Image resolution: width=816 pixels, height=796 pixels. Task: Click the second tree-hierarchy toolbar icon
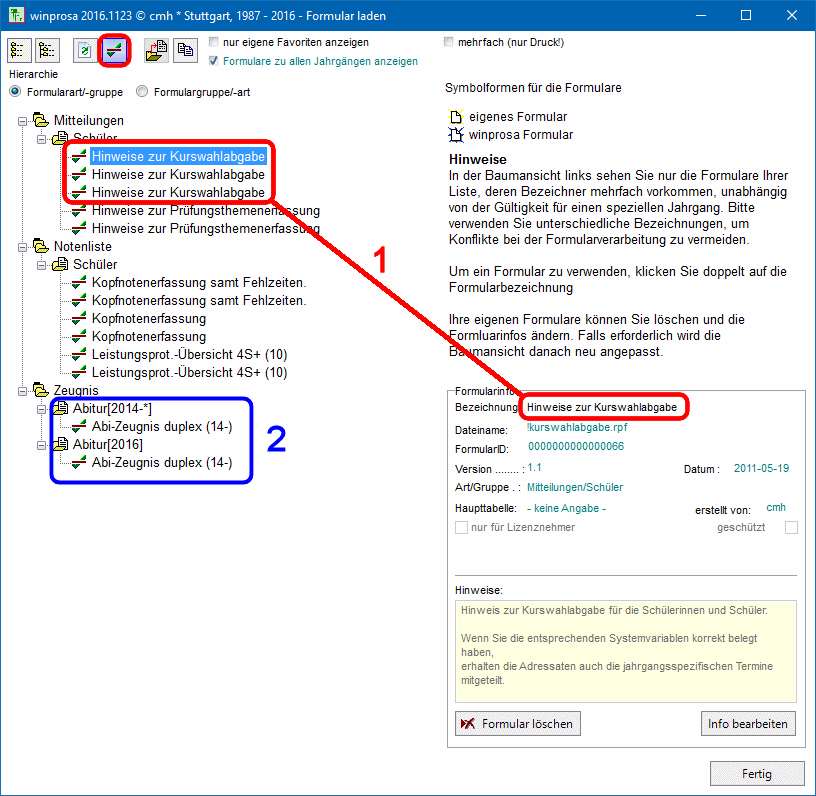(46, 50)
